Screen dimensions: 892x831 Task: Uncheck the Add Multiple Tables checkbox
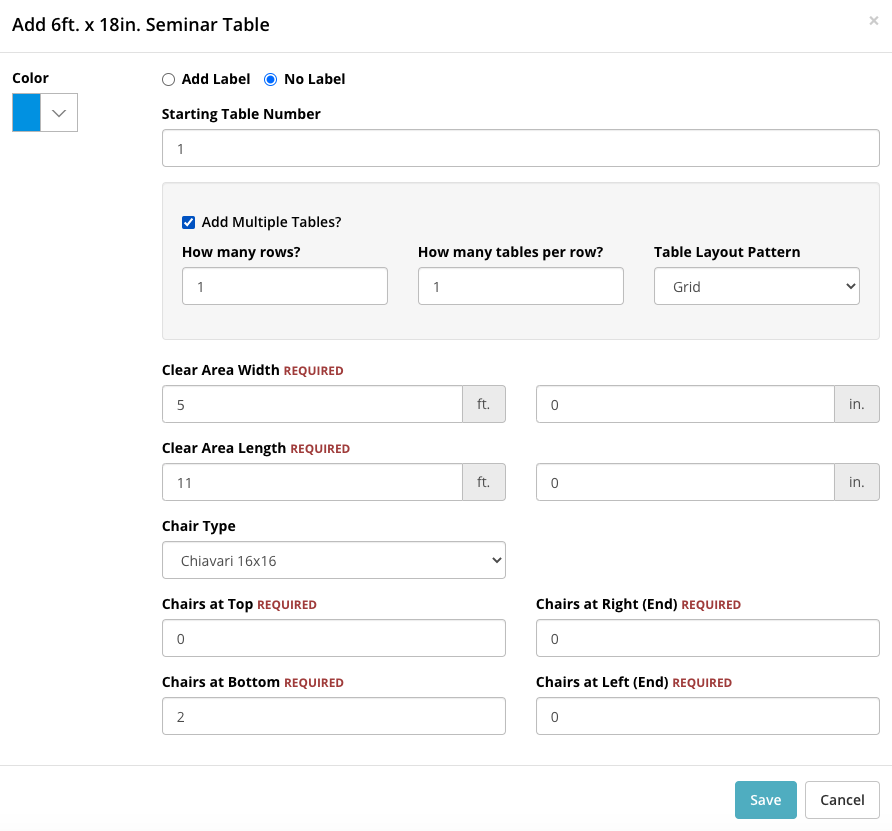[x=188, y=222]
